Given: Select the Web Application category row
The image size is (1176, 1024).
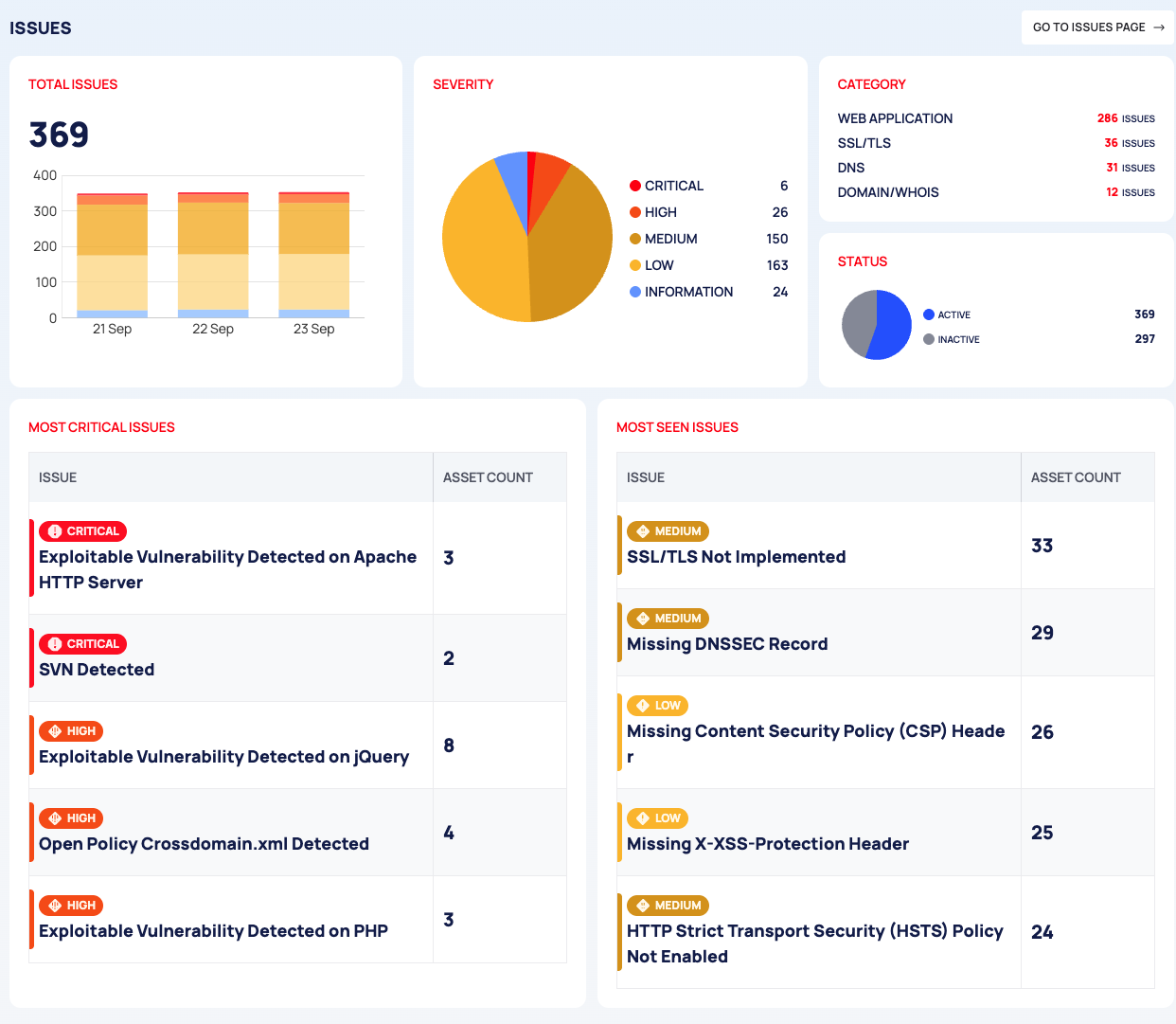Looking at the screenshot, I should coord(996,118).
